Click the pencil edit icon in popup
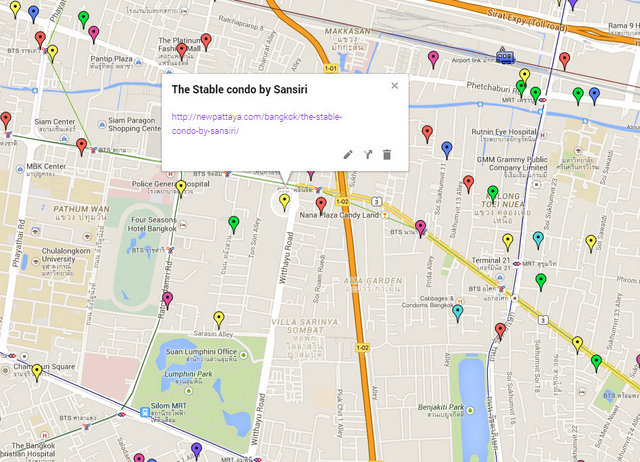The image size is (640, 462). pyautogui.click(x=348, y=155)
